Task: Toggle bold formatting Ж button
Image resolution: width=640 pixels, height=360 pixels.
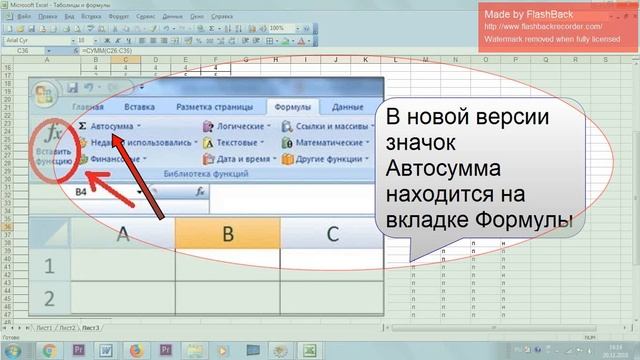Action: pyautogui.click(x=107, y=41)
